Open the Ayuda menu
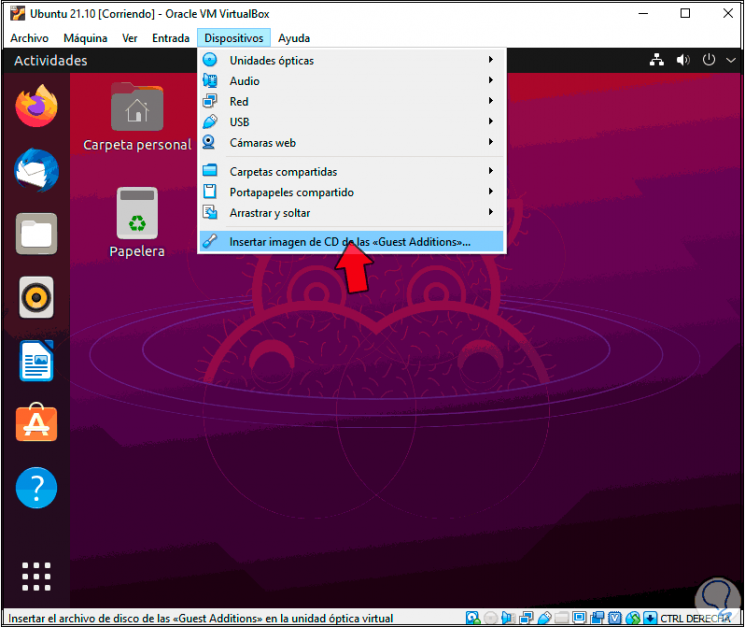 pos(294,38)
